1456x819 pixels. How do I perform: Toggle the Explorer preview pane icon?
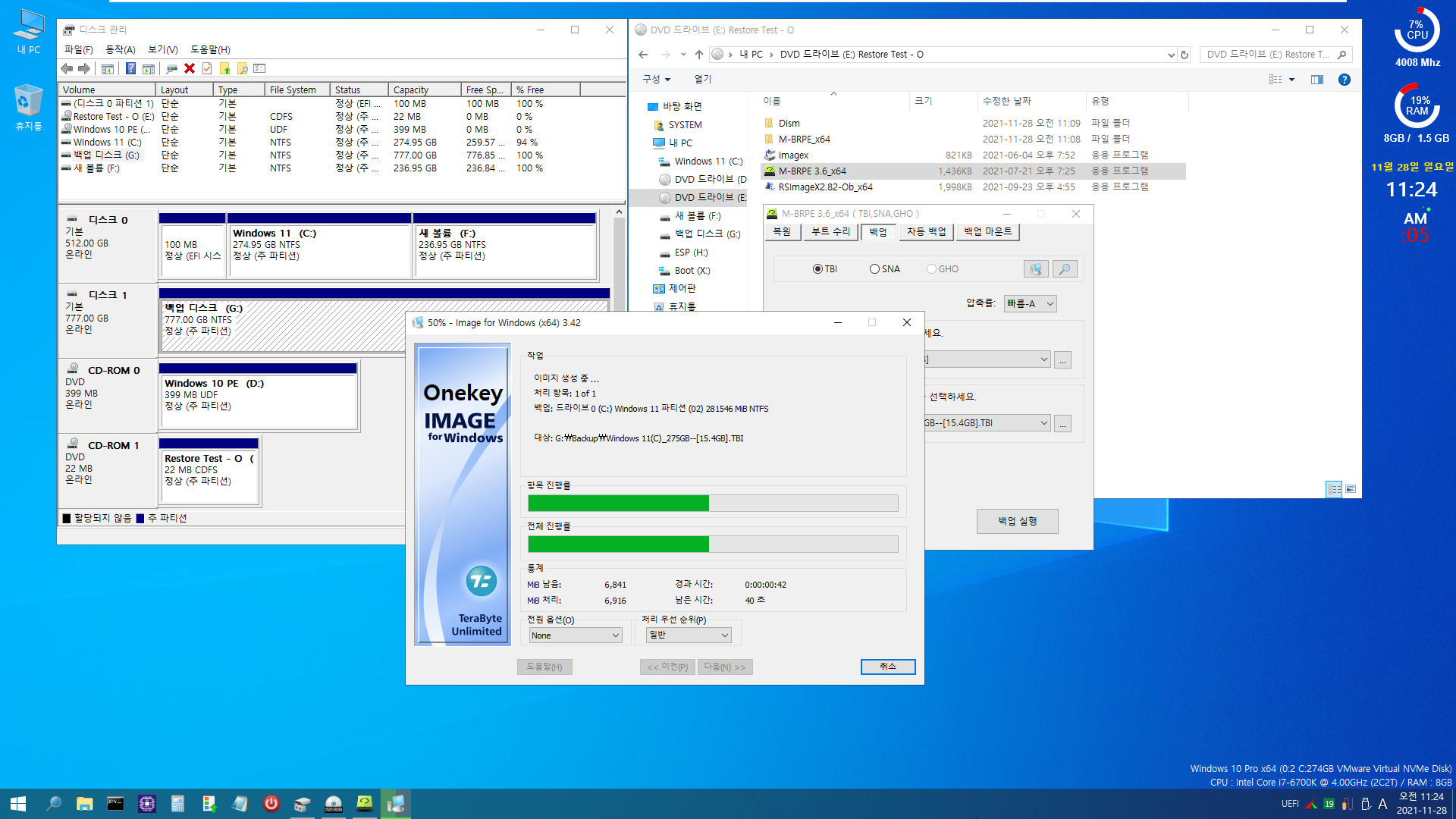1317,80
